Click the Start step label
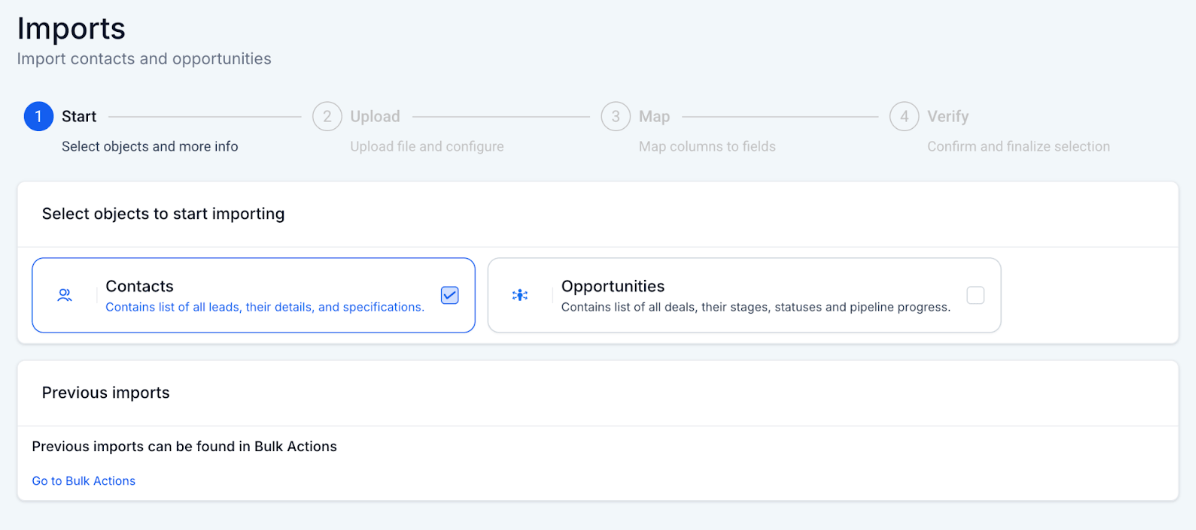1196x530 pixels. tap(79, 117)
